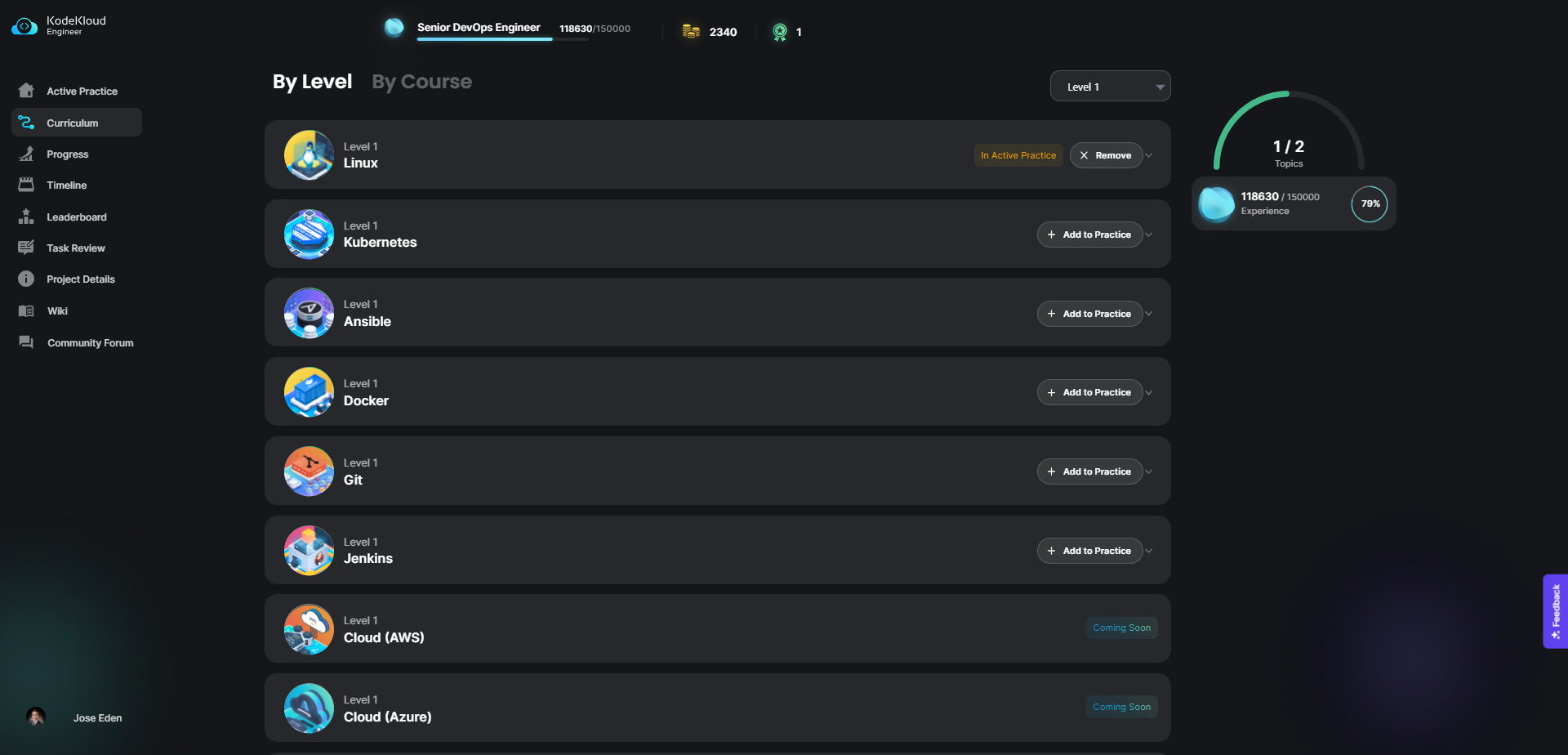Remove Linux from active practice
The height and width of the screenshot is (755, 1568).
click(x=1106, y=155)
